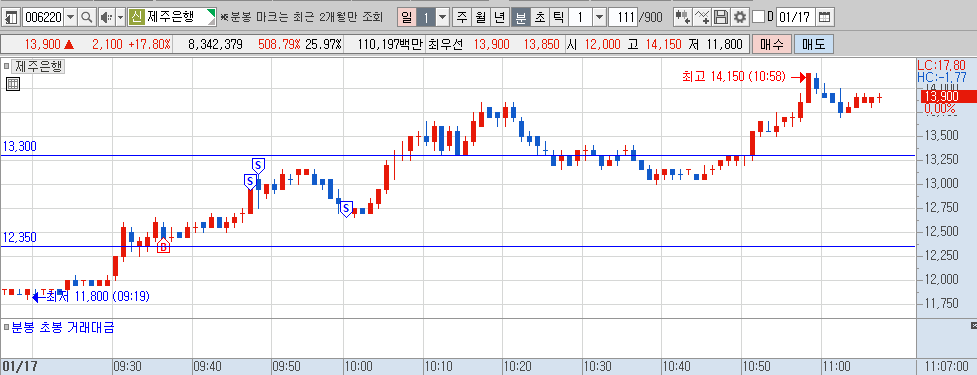Switch to the 주 weekly period tab
977x375 pixels.
pyautogui.click(x=462, y=17)
